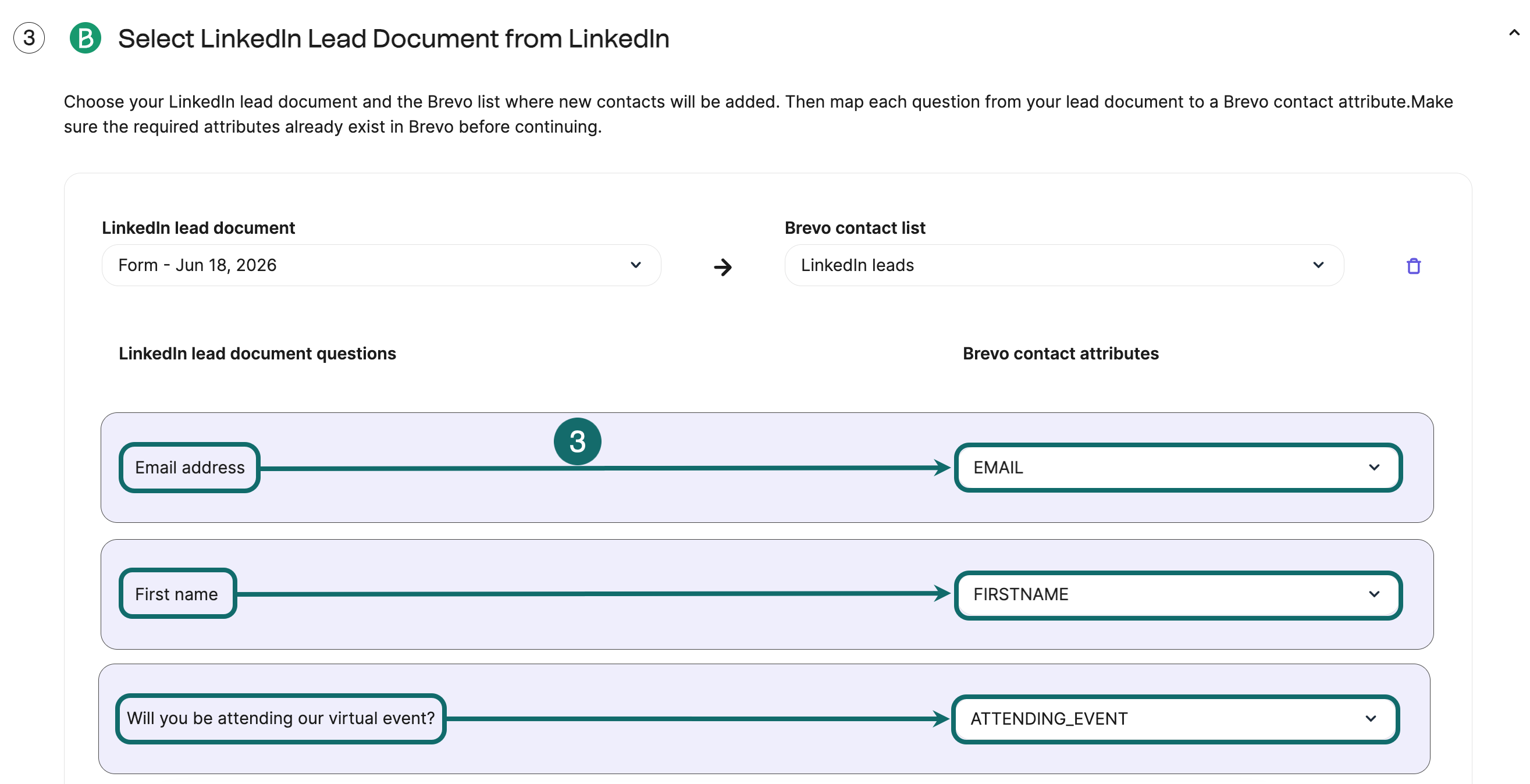Viewport: 1530px width, 784px height.
Task: Open the LinkedIn lead document dropdown
Action: point(381,265)
